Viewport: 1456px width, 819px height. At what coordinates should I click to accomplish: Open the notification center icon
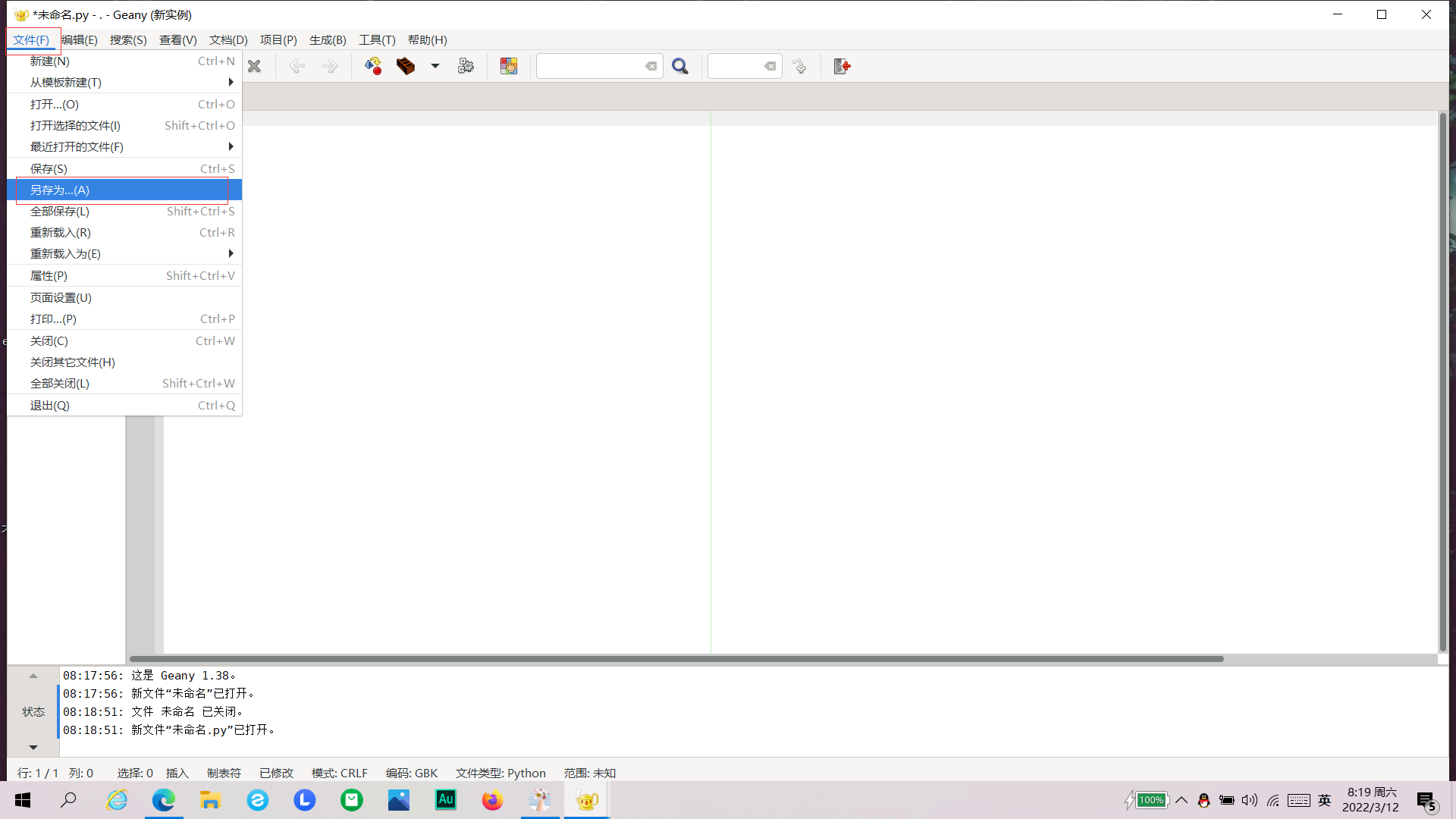pos(1427,802)
